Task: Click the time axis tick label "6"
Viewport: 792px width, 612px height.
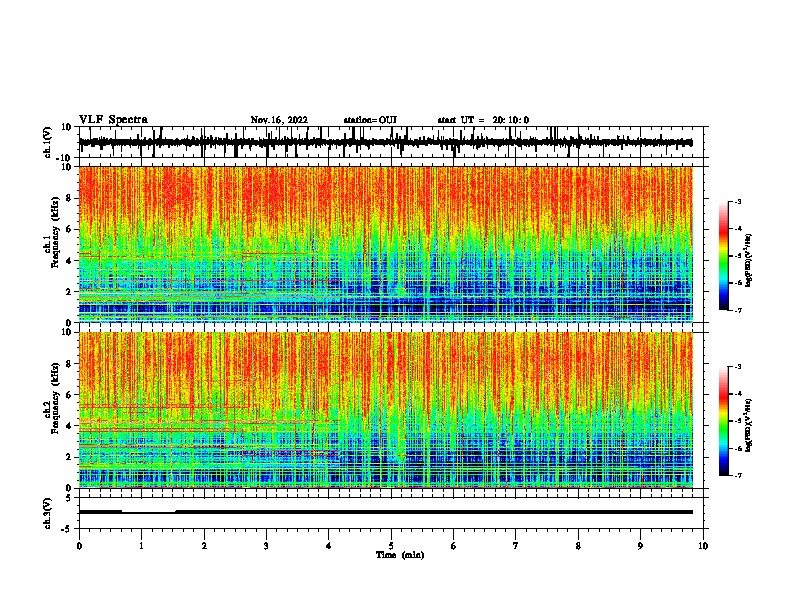Action: (454, 546)
